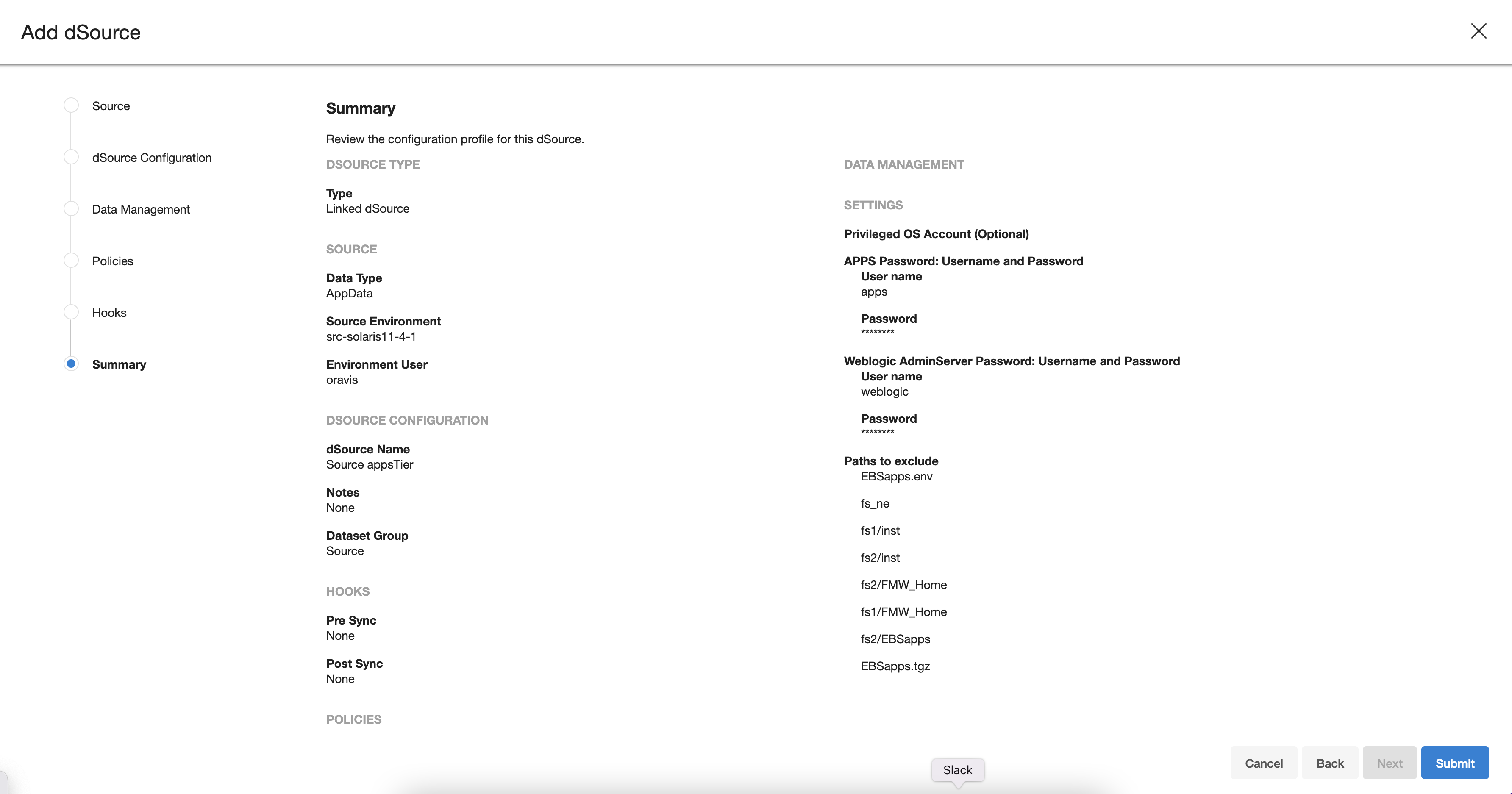Click the Source appsTier dSource name value

tap(370, 465)
